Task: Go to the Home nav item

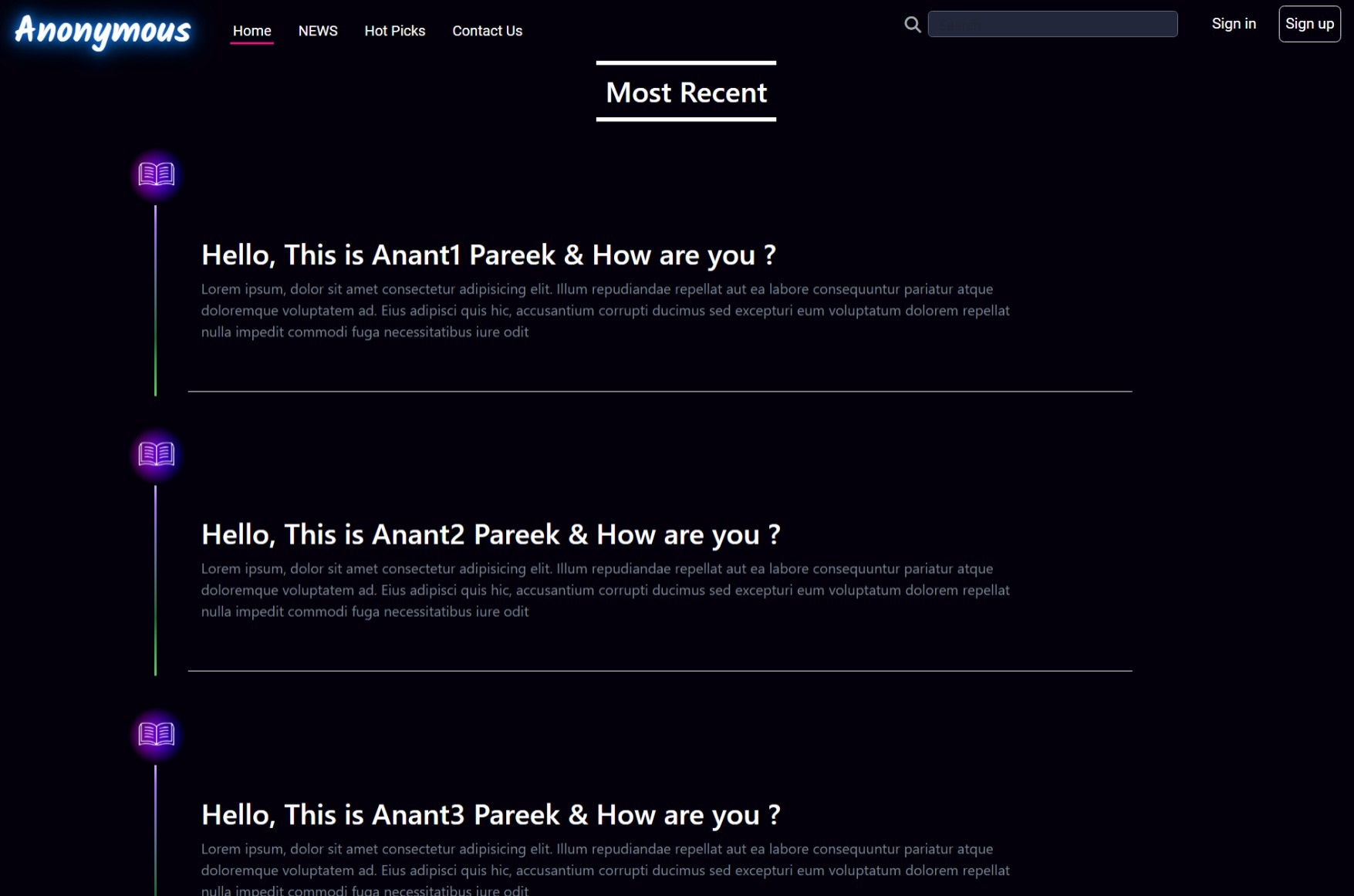Action: pyautogui.click(x=252, y=31)
